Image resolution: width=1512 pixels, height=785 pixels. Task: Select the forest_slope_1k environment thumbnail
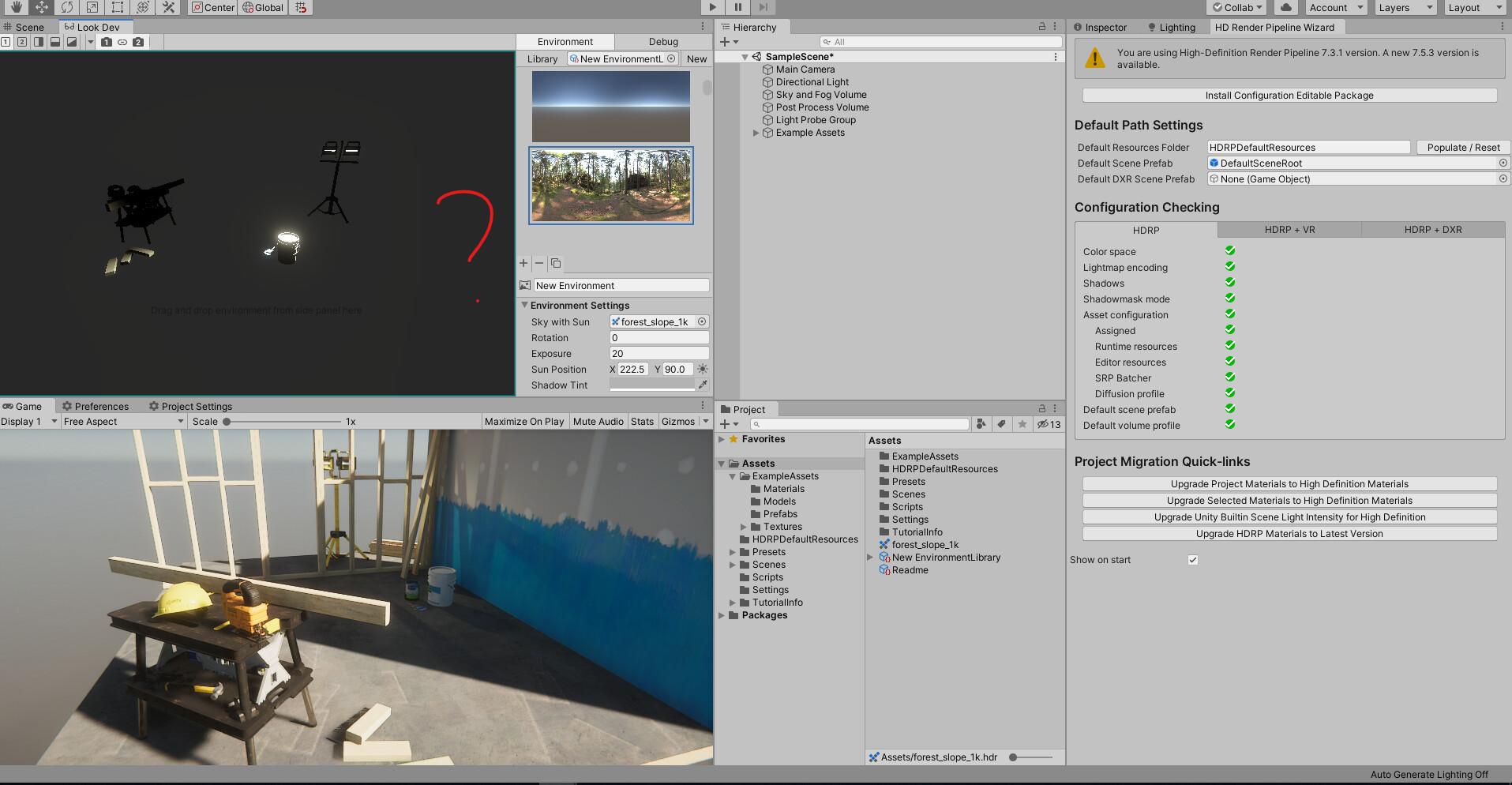[x=610, y=185]
